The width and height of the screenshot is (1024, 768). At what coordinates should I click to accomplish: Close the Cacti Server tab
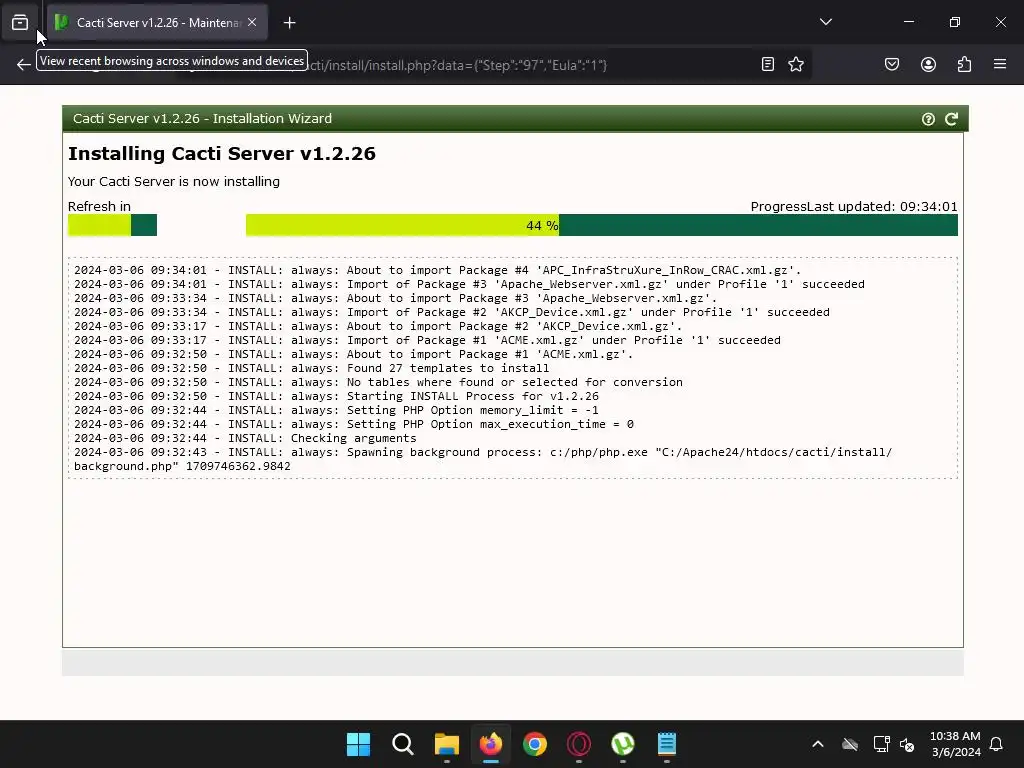click(x=252, y=22)
